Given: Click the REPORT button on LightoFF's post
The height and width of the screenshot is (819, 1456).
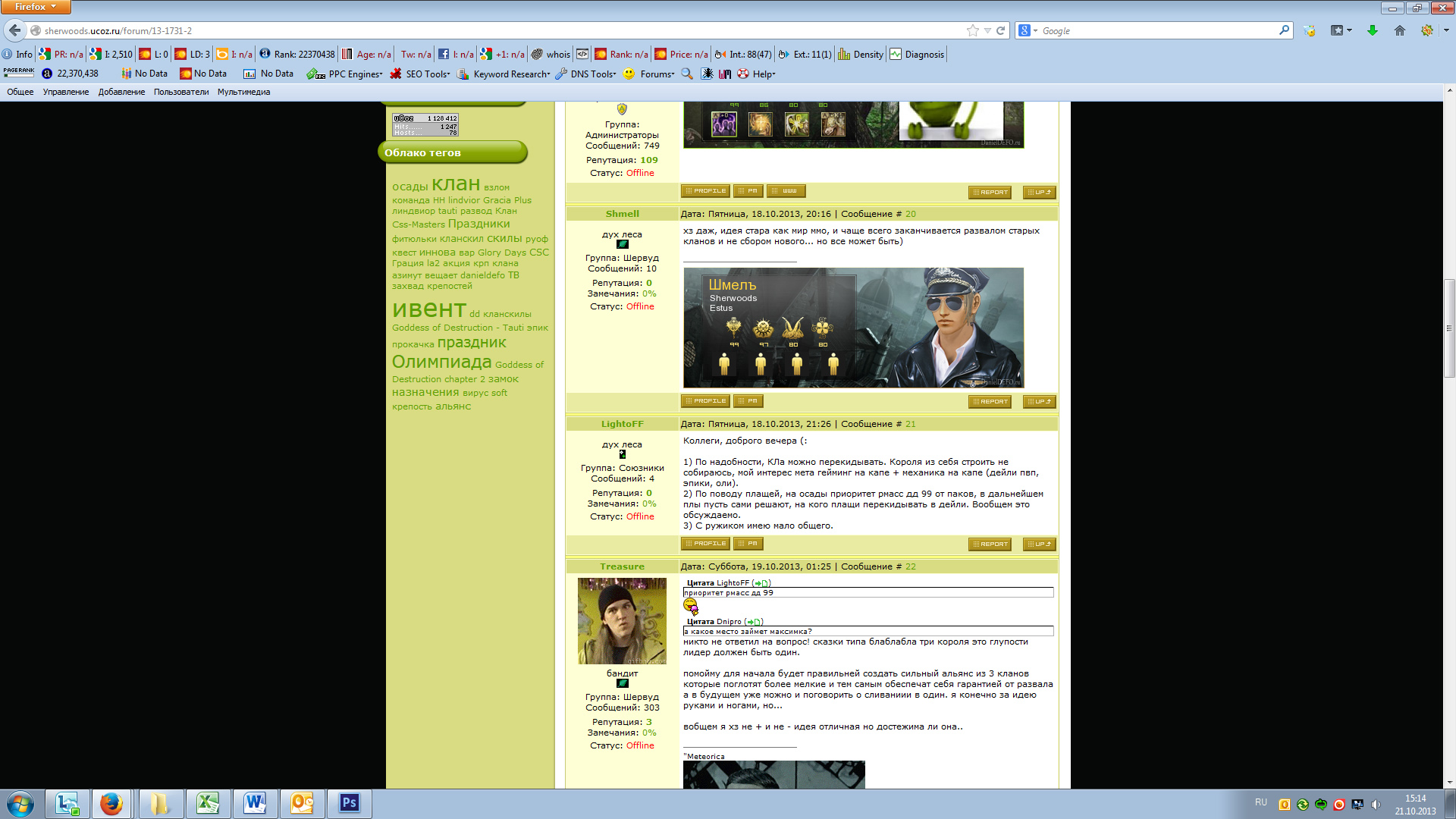Looking at the screenshot, I should (x=990, y=544).
